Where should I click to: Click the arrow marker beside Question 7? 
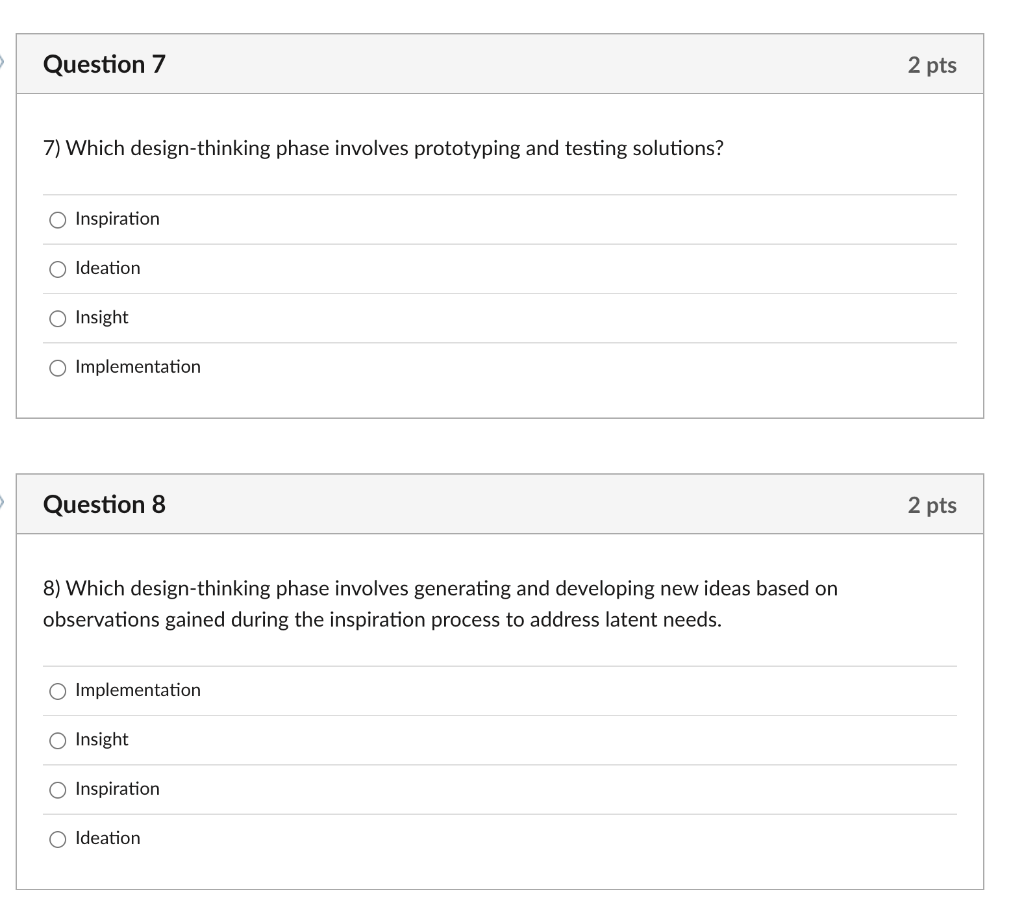pos(3,60)
